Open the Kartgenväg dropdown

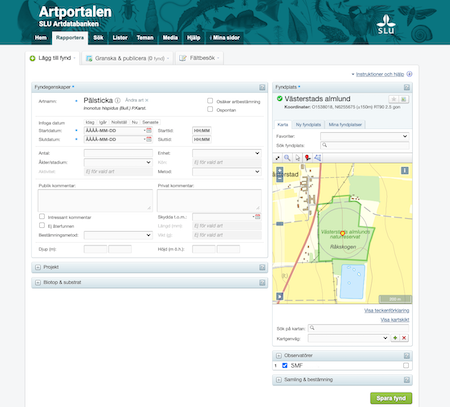pyautogui.click(x=349, y=338)
